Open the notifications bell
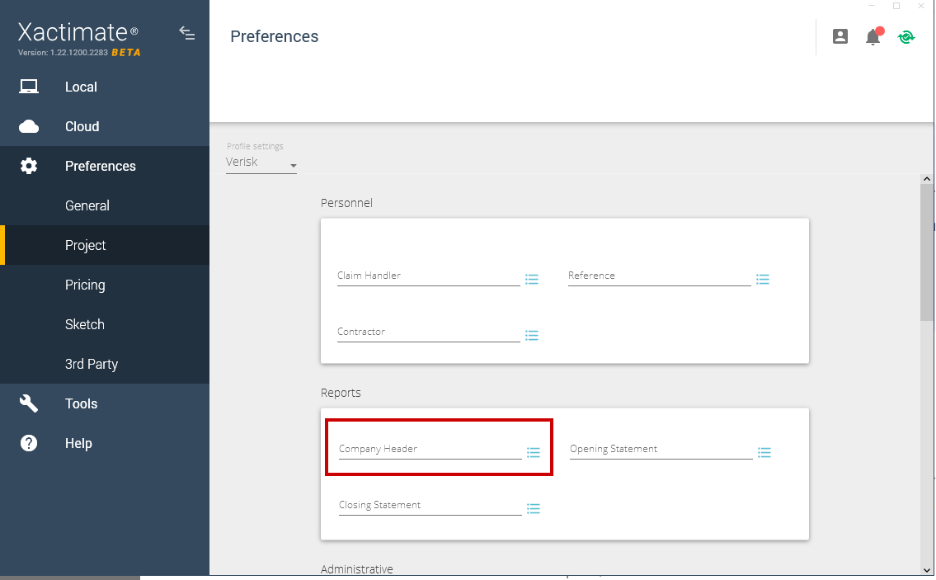936x580 pixels. (873, 36)
